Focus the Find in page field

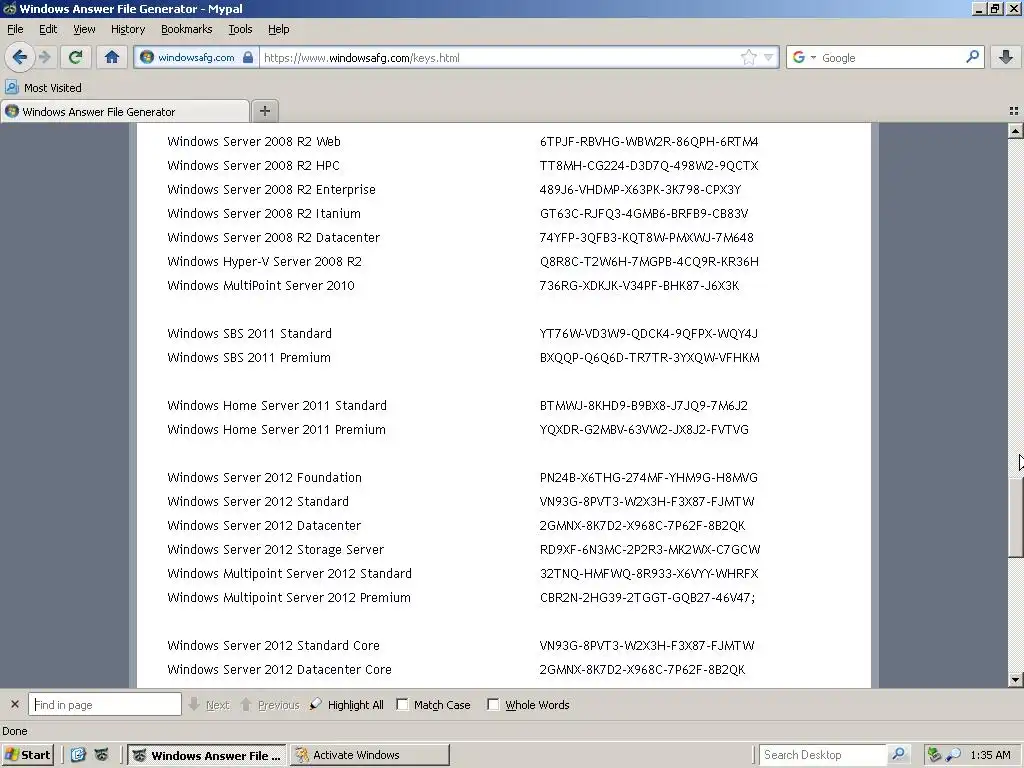tap(104, 705)
